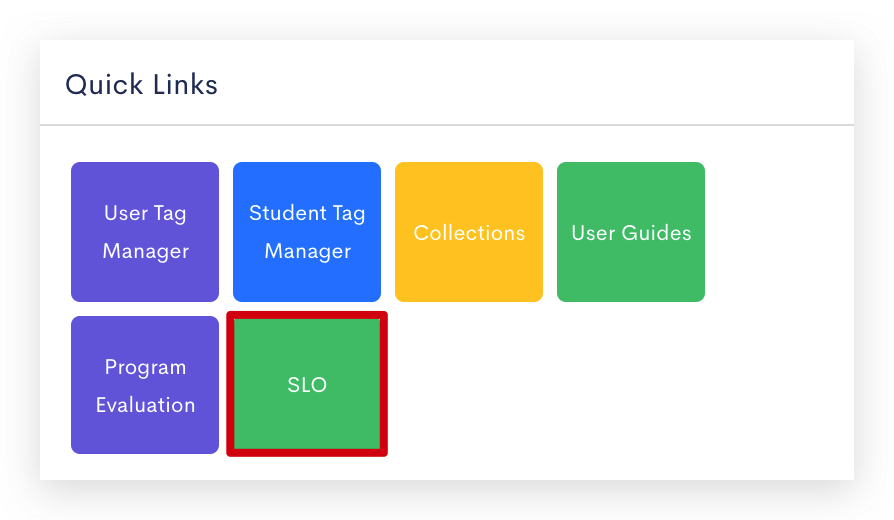
Task: Click the 'Collections' text label
Action: pyautogui.click(x=469, y=233)
